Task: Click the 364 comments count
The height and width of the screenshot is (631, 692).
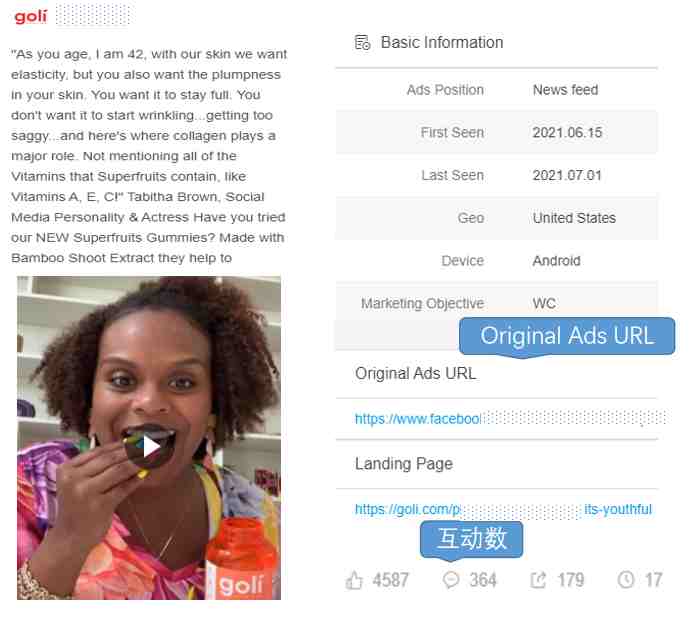Action: pyautogui.click(x=483, y=580)
